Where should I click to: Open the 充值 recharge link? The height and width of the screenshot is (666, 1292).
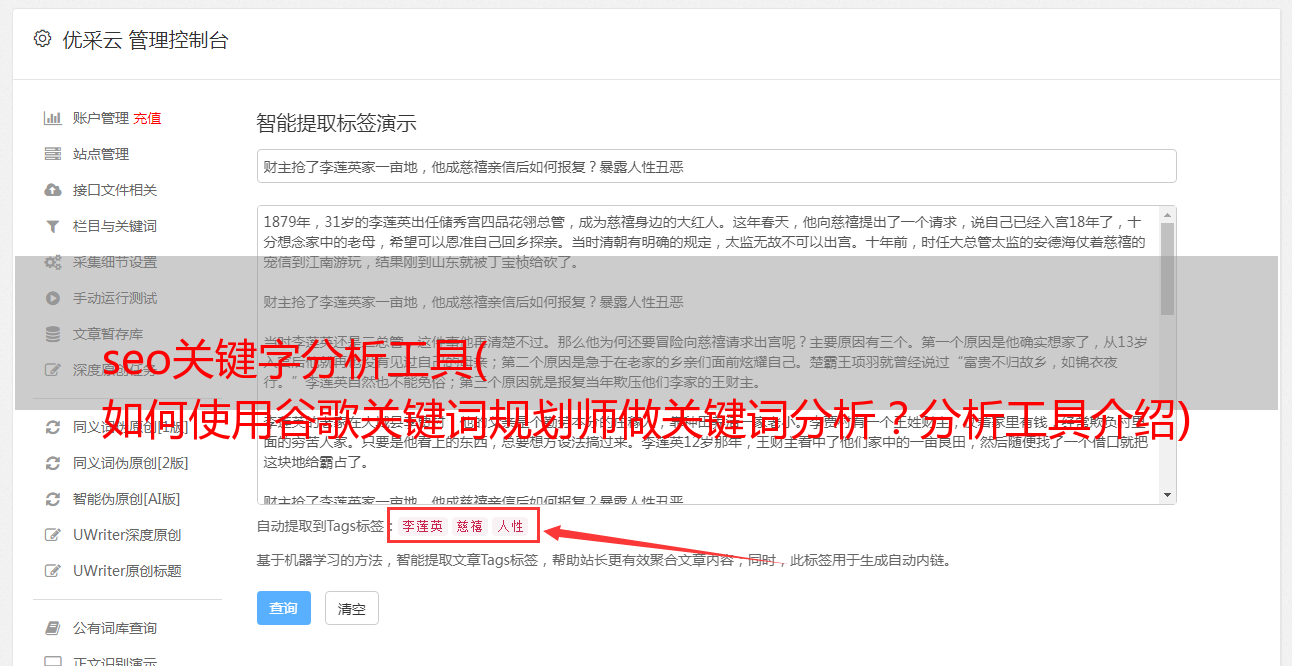[x=147, y=118]
